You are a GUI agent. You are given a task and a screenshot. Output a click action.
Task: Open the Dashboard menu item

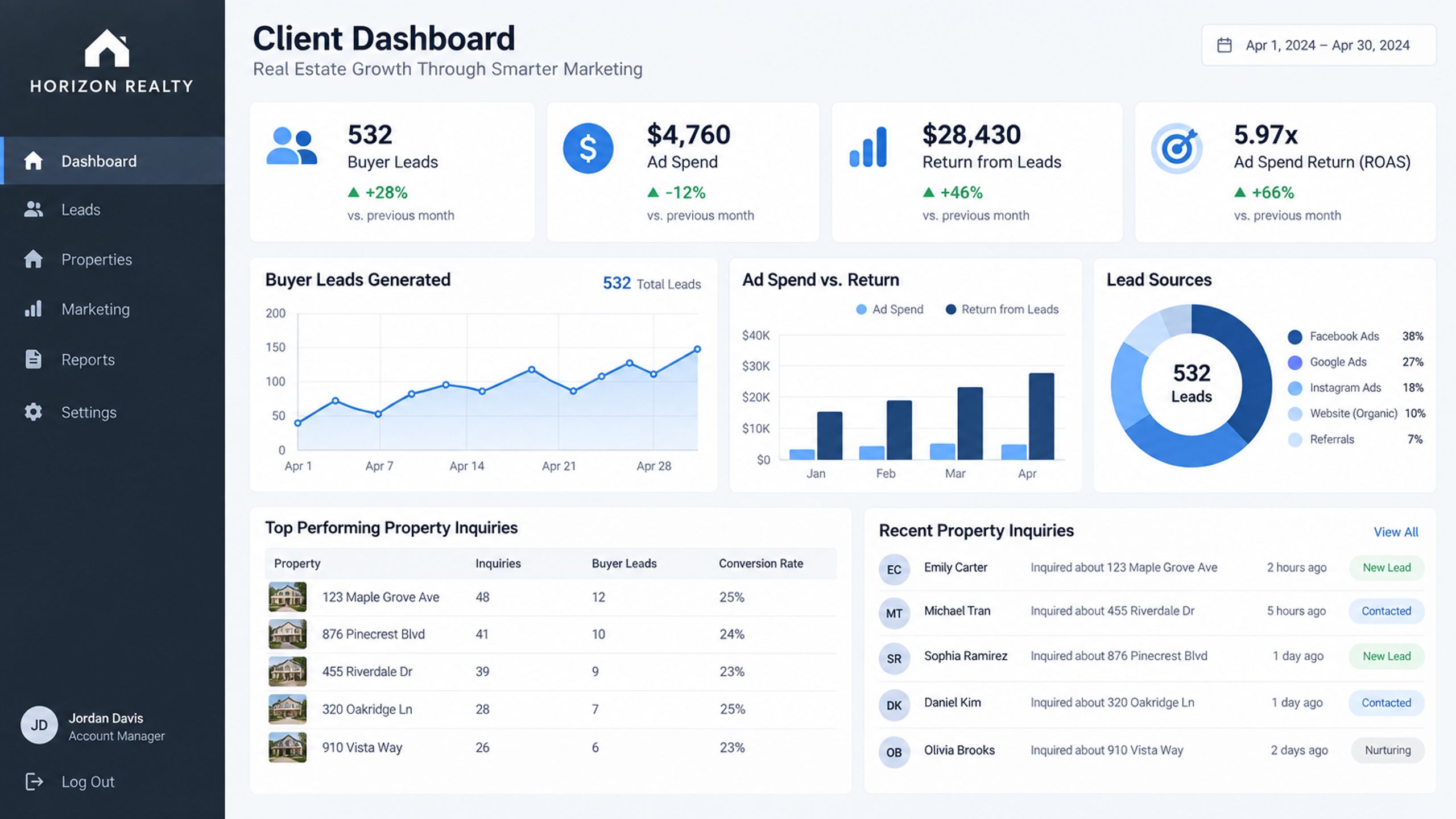(113, 161)
